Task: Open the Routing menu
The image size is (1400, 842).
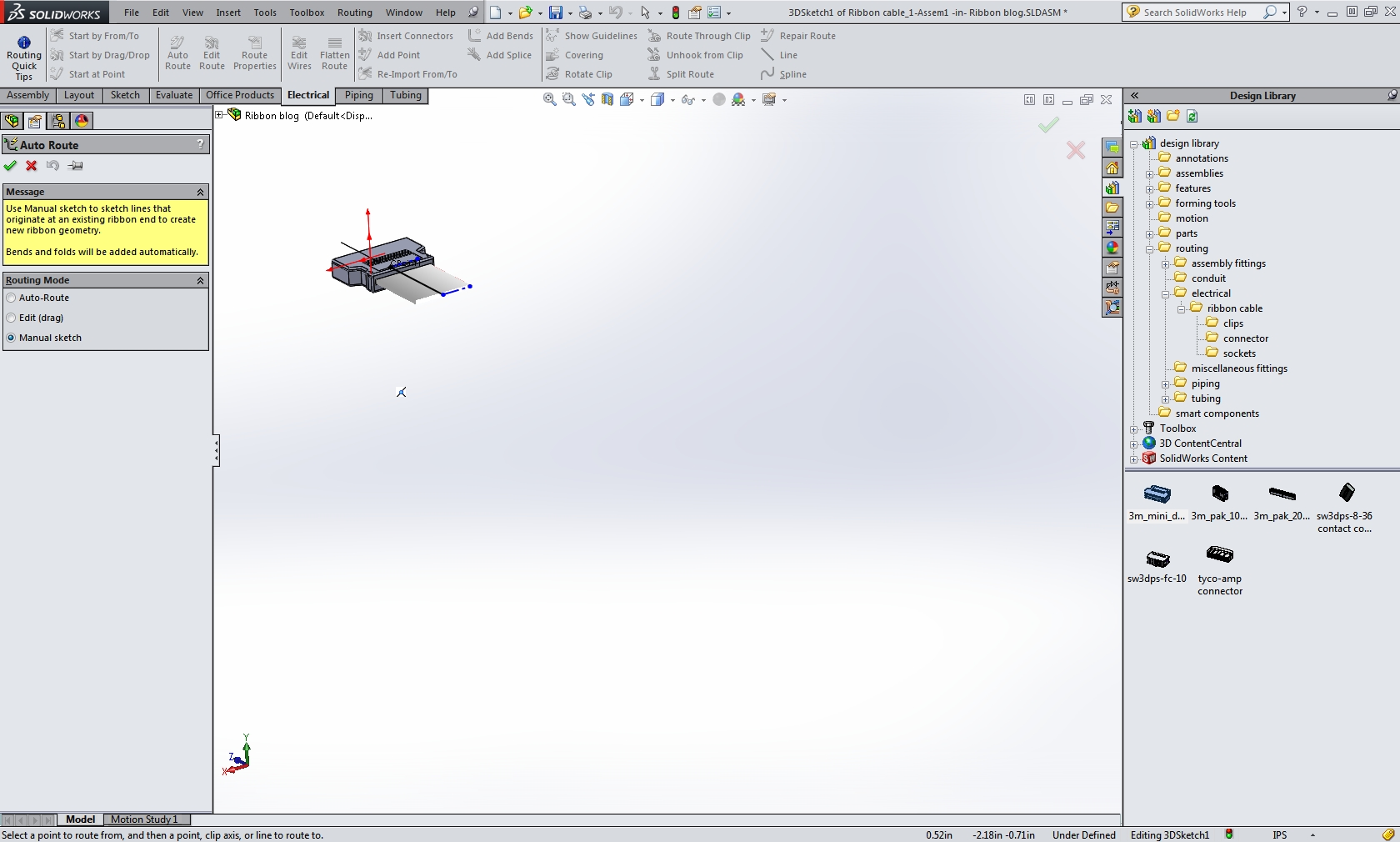Action: click(x=354, y=13)
